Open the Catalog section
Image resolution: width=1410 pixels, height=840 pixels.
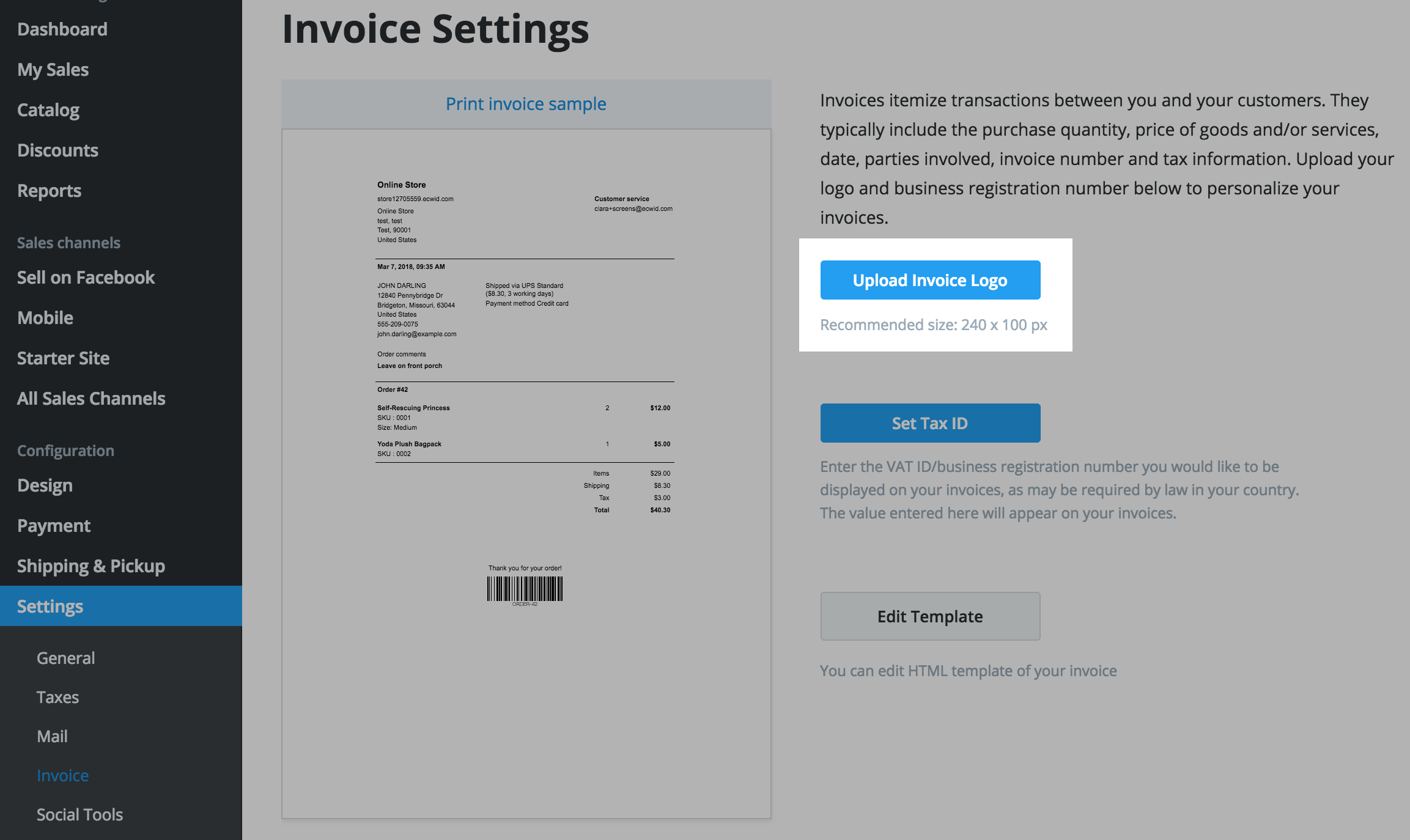(x=48, y=110)
